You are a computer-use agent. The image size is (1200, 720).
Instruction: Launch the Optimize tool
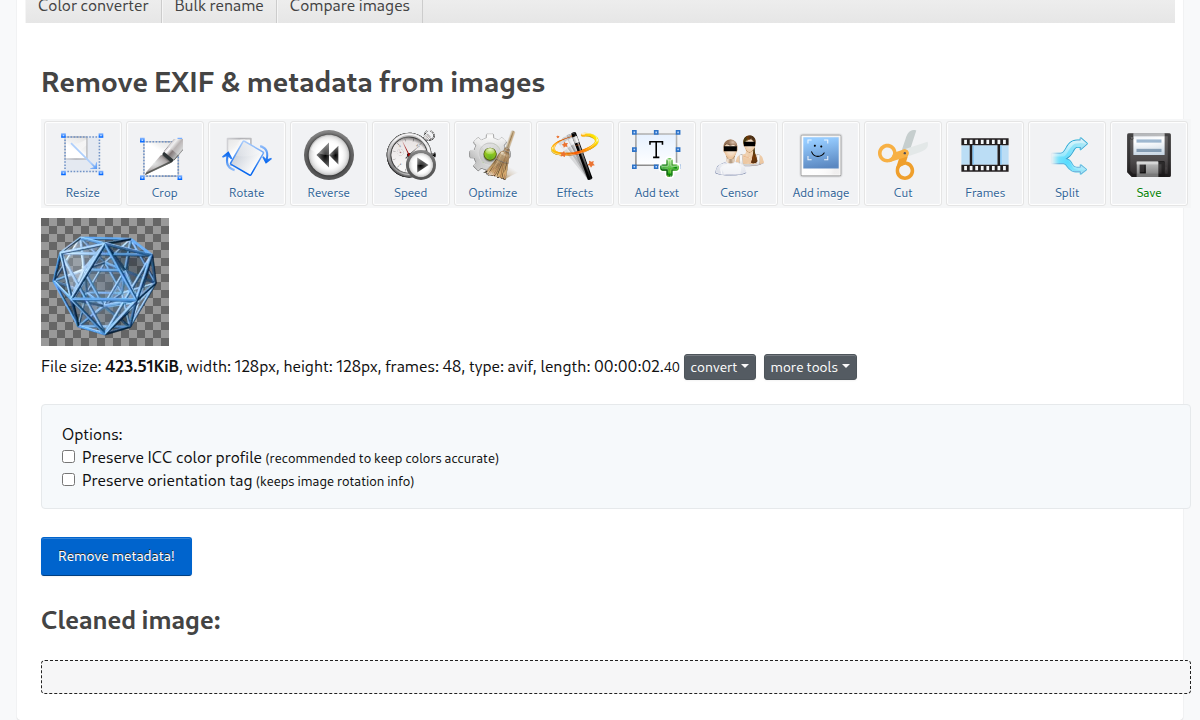[x=493, y=164]
